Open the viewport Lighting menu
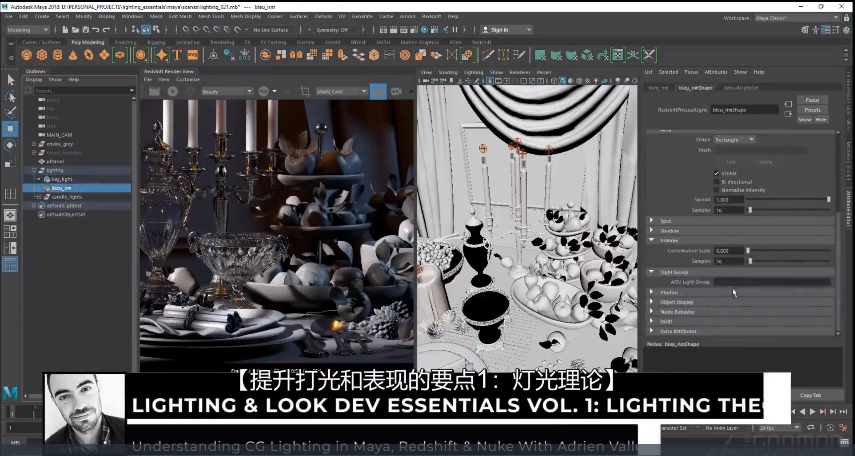Image resolution: width=855 pixels, height=456 pixels. click(x=473, y=72)
